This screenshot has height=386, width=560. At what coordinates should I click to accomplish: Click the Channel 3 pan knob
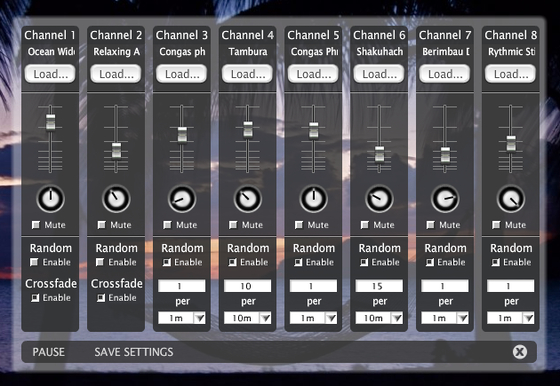182,199
